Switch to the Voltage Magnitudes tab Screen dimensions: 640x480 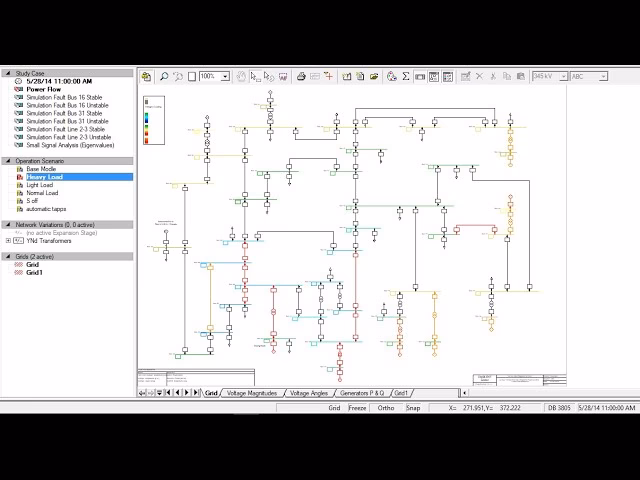point(250,393)
